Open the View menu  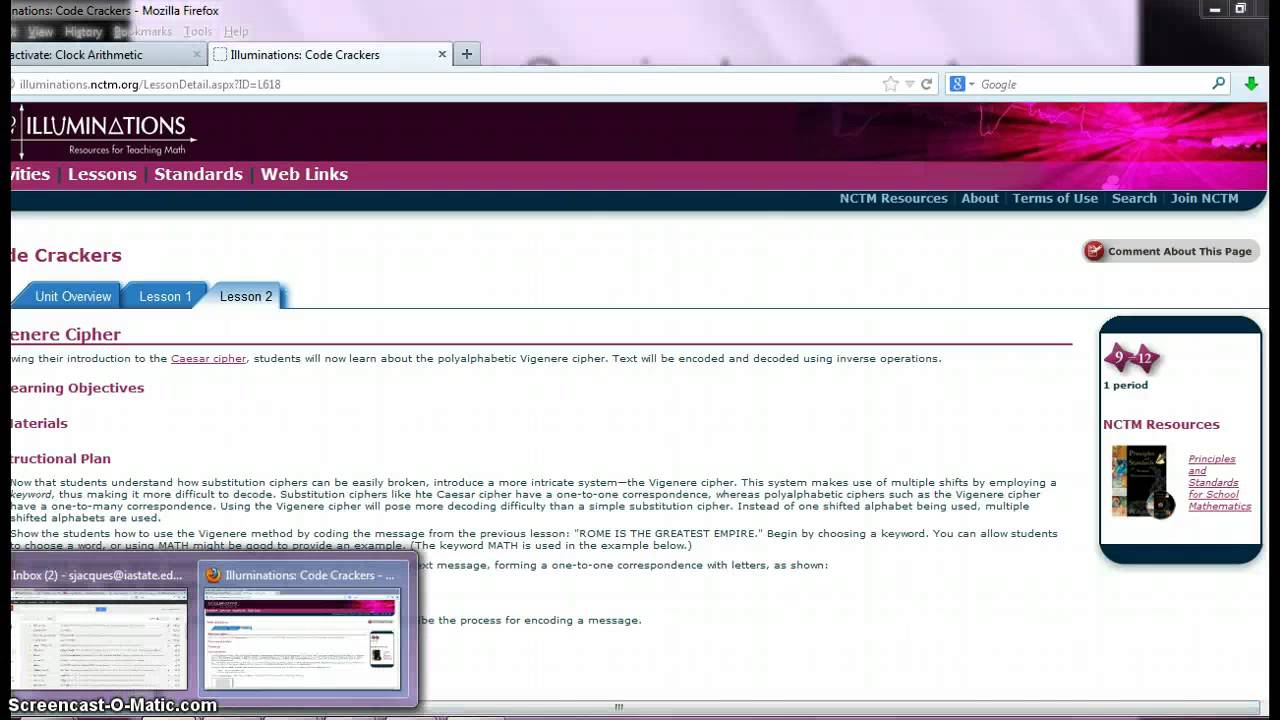pyautogui.click(x=40, y=32)
